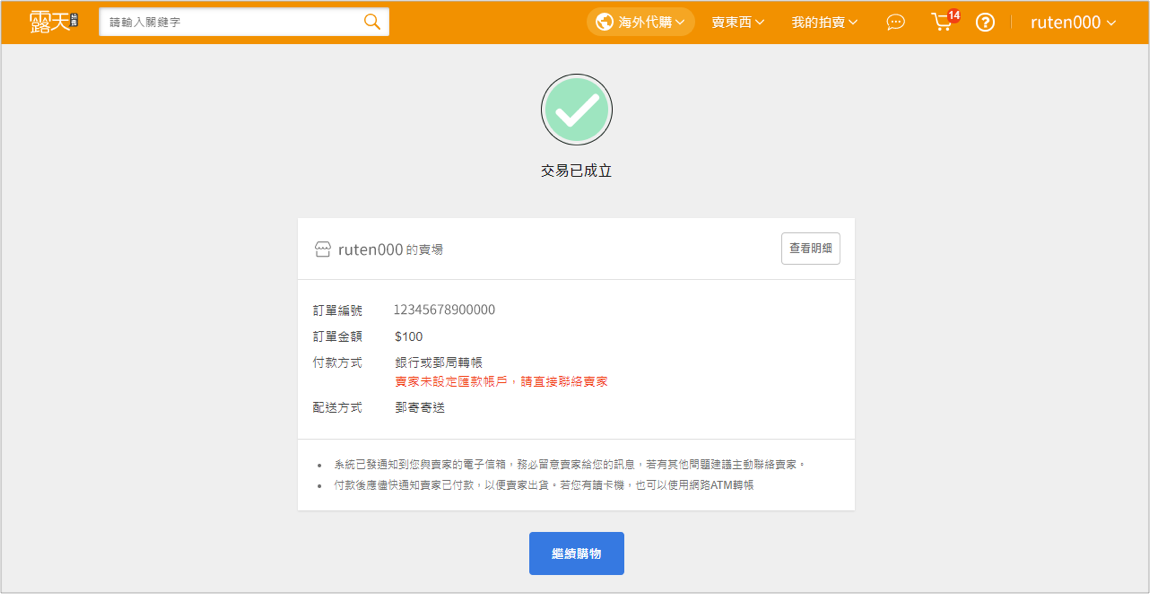Click the question mark help icon
1150x594 pixels.
tap(985, 22)
